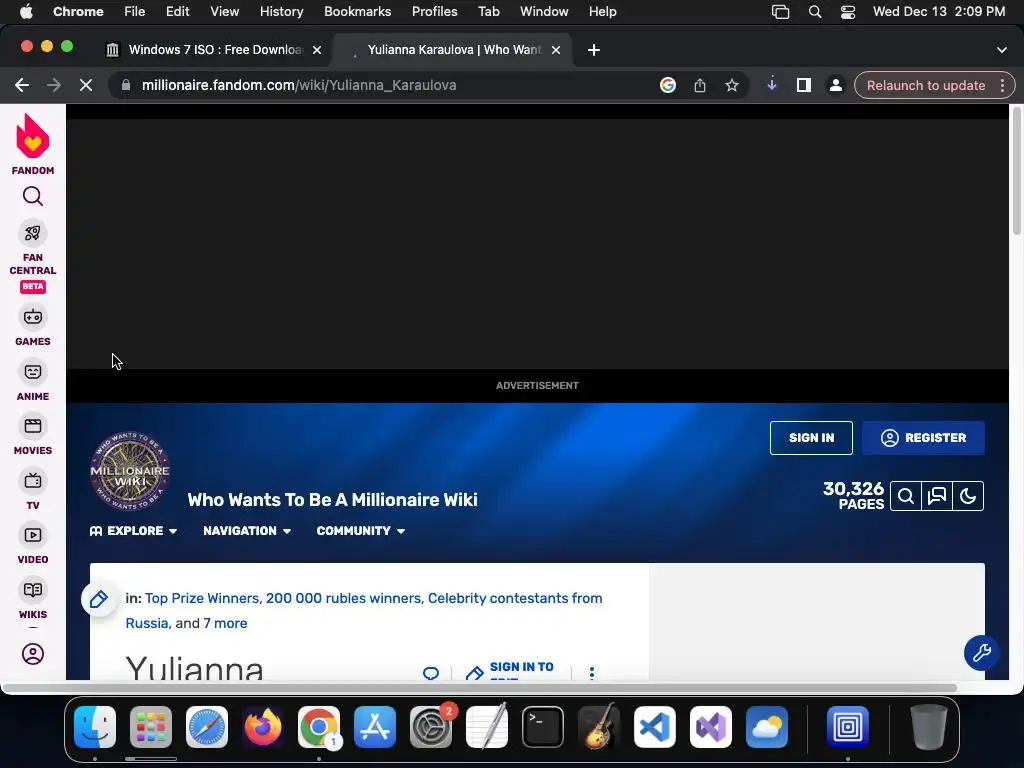View site information lock icon
Viewport: 1024px width, 768px height.
[126, 86]
